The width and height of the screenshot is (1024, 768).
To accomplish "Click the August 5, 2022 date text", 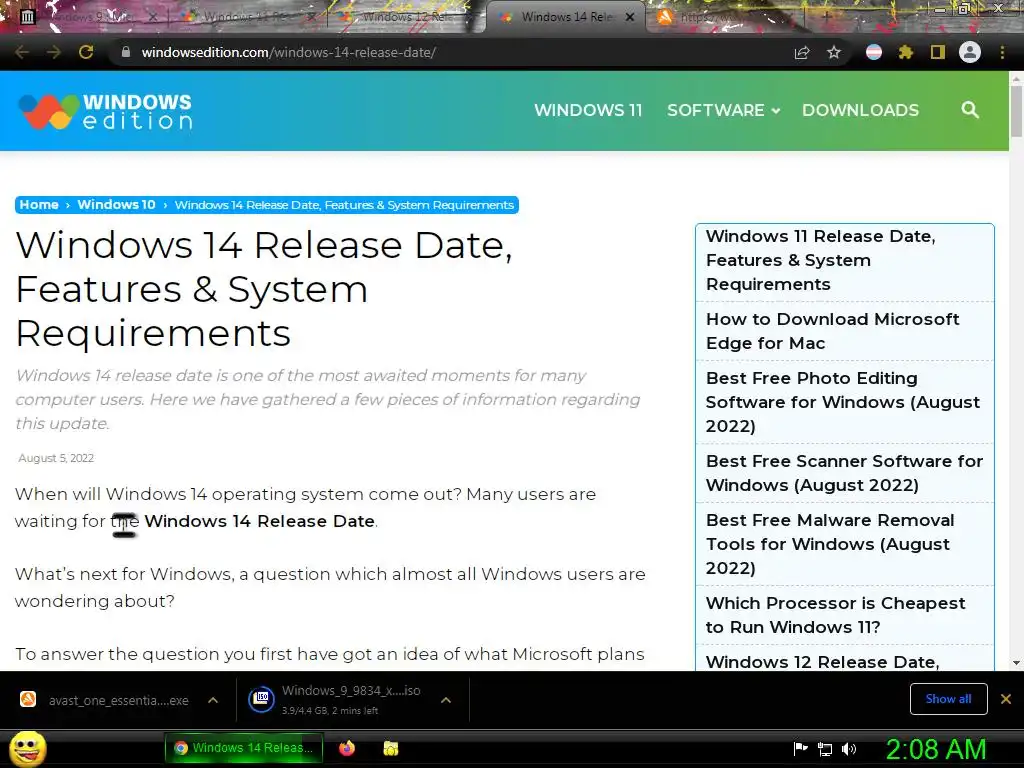I will coord(56,458).
